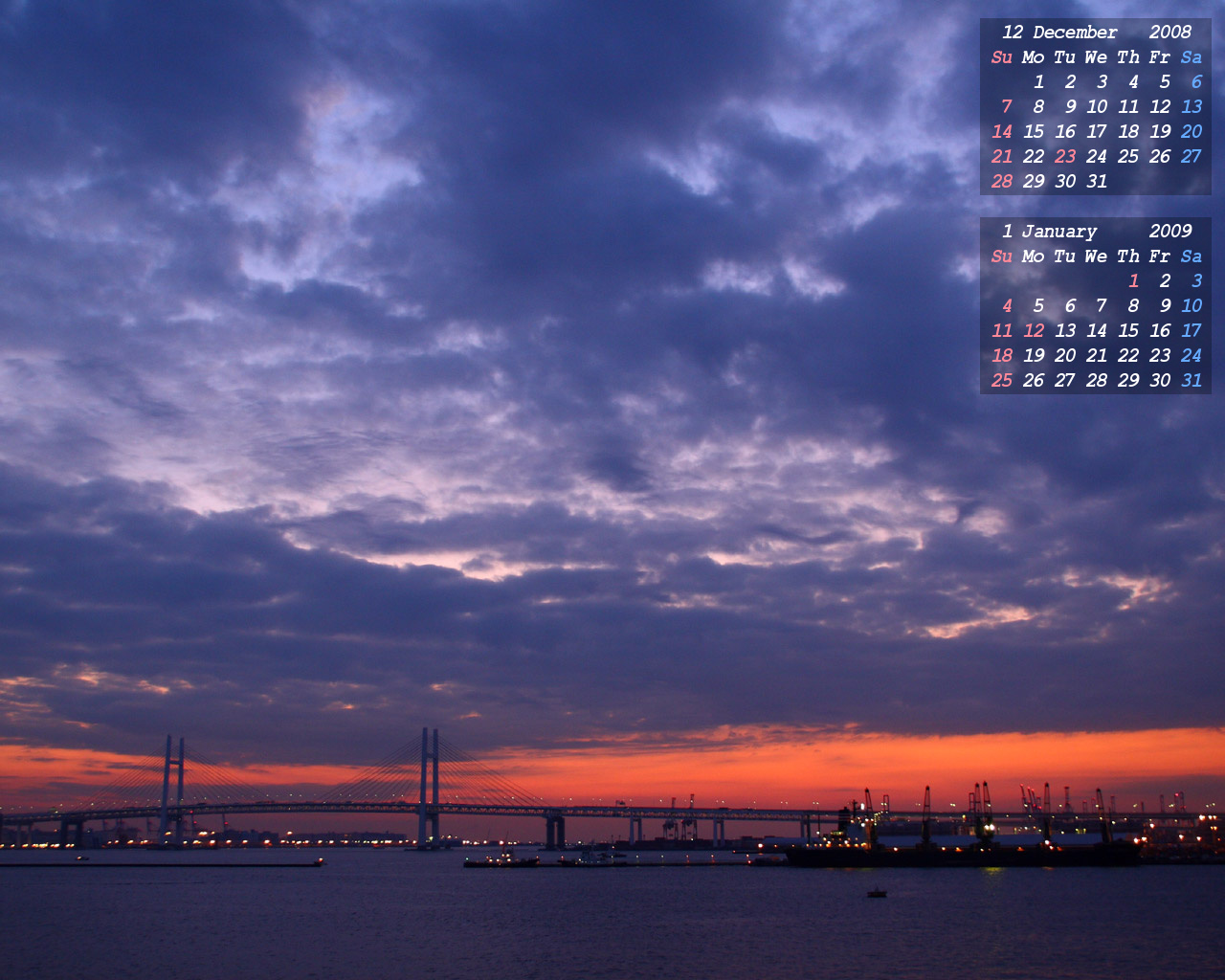Select January 16 in the calendar
The width and height of the screenshot is (1225, 980).
[1160, 330]
